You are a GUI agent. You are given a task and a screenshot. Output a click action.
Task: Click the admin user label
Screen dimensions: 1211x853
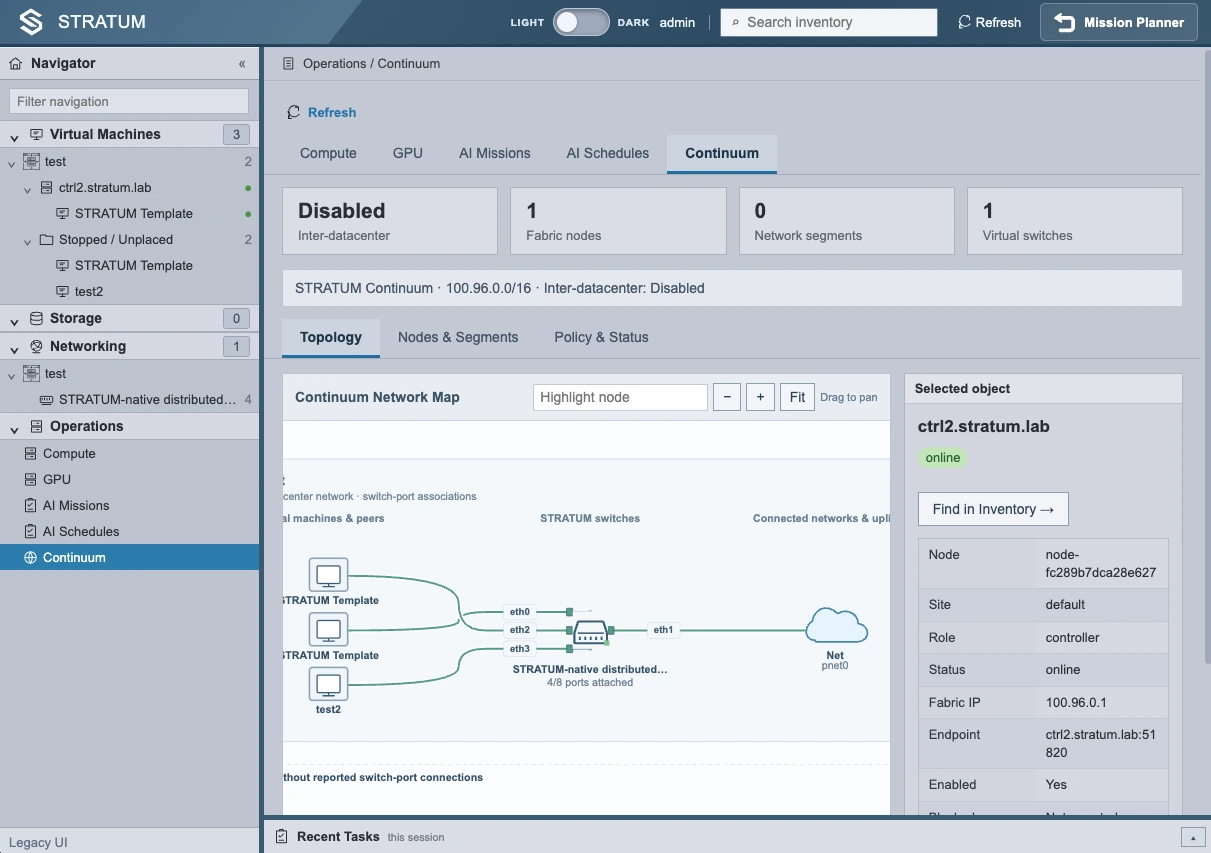coord(677,22)
